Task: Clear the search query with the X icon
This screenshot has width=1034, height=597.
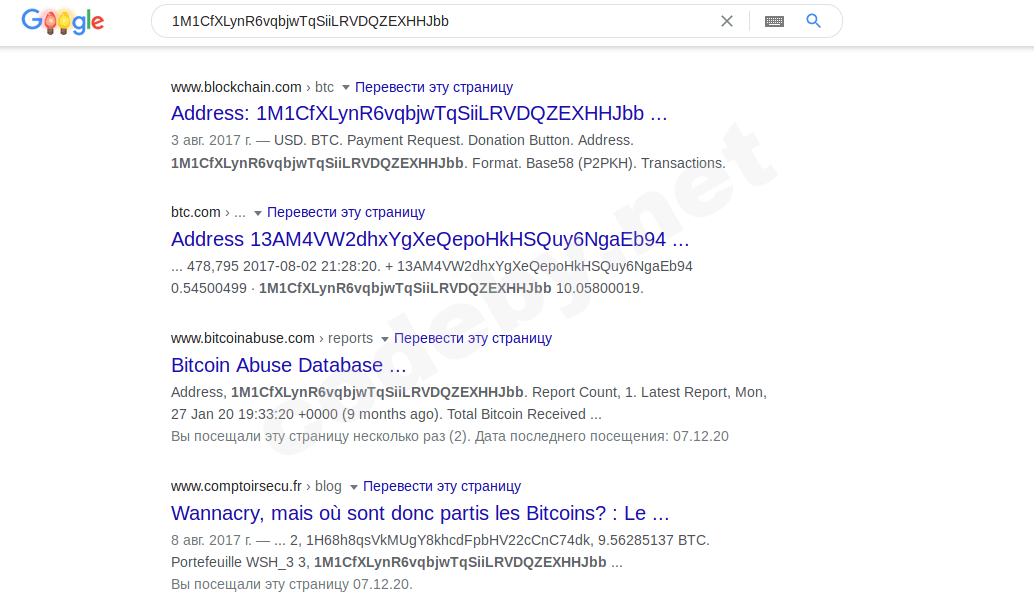Action: pyautogui.click(x=727, y=20)
